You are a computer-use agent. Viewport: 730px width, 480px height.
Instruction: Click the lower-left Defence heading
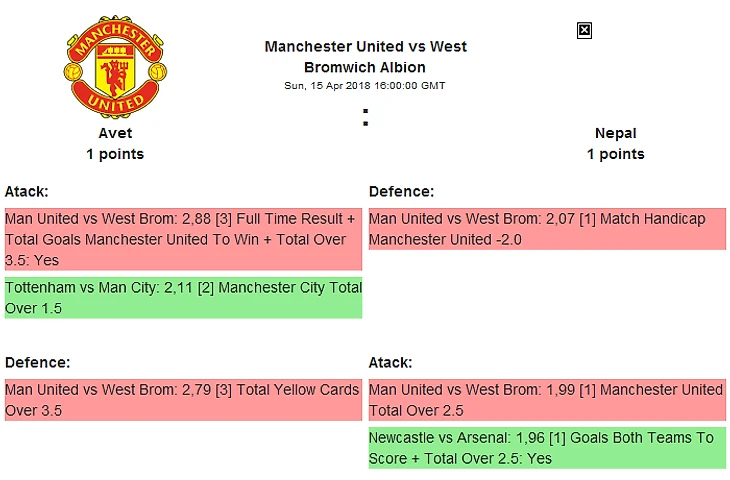37,363
